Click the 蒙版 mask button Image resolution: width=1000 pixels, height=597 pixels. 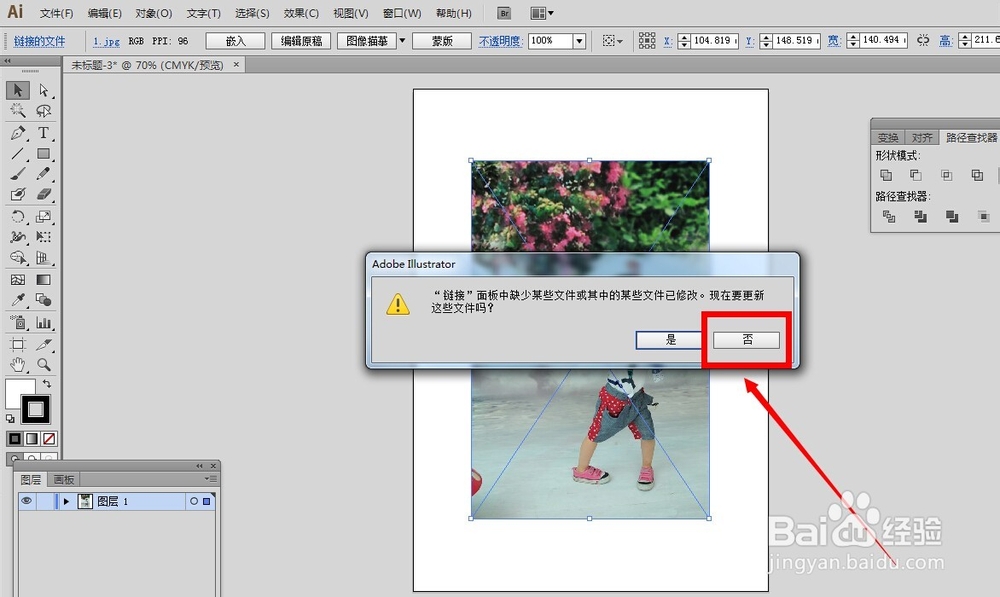tap(442, 41)
